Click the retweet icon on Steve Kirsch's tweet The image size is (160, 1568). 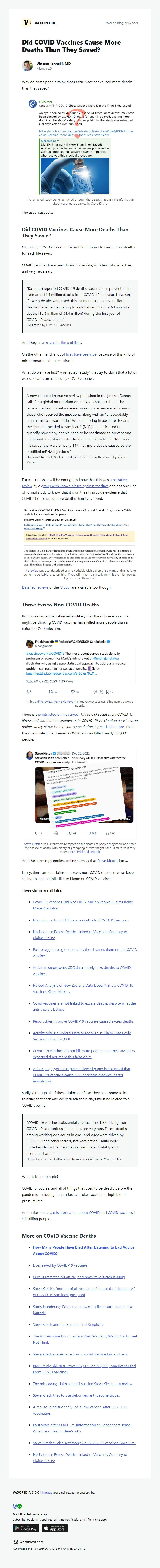tap(71, 832)
